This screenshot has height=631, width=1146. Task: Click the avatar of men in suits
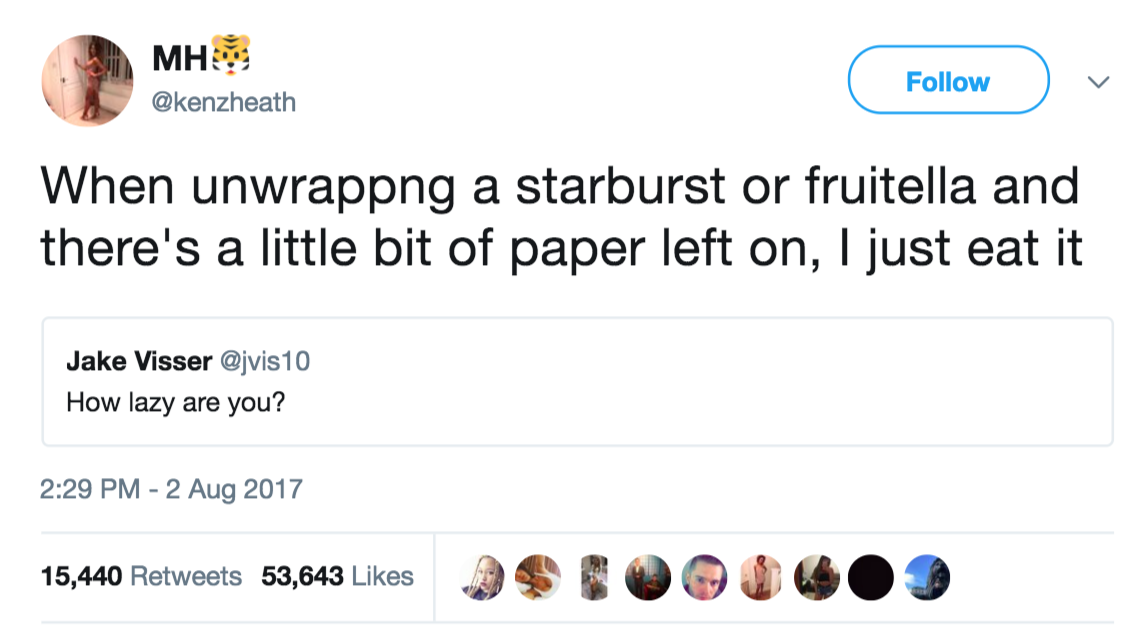[647, 576]
